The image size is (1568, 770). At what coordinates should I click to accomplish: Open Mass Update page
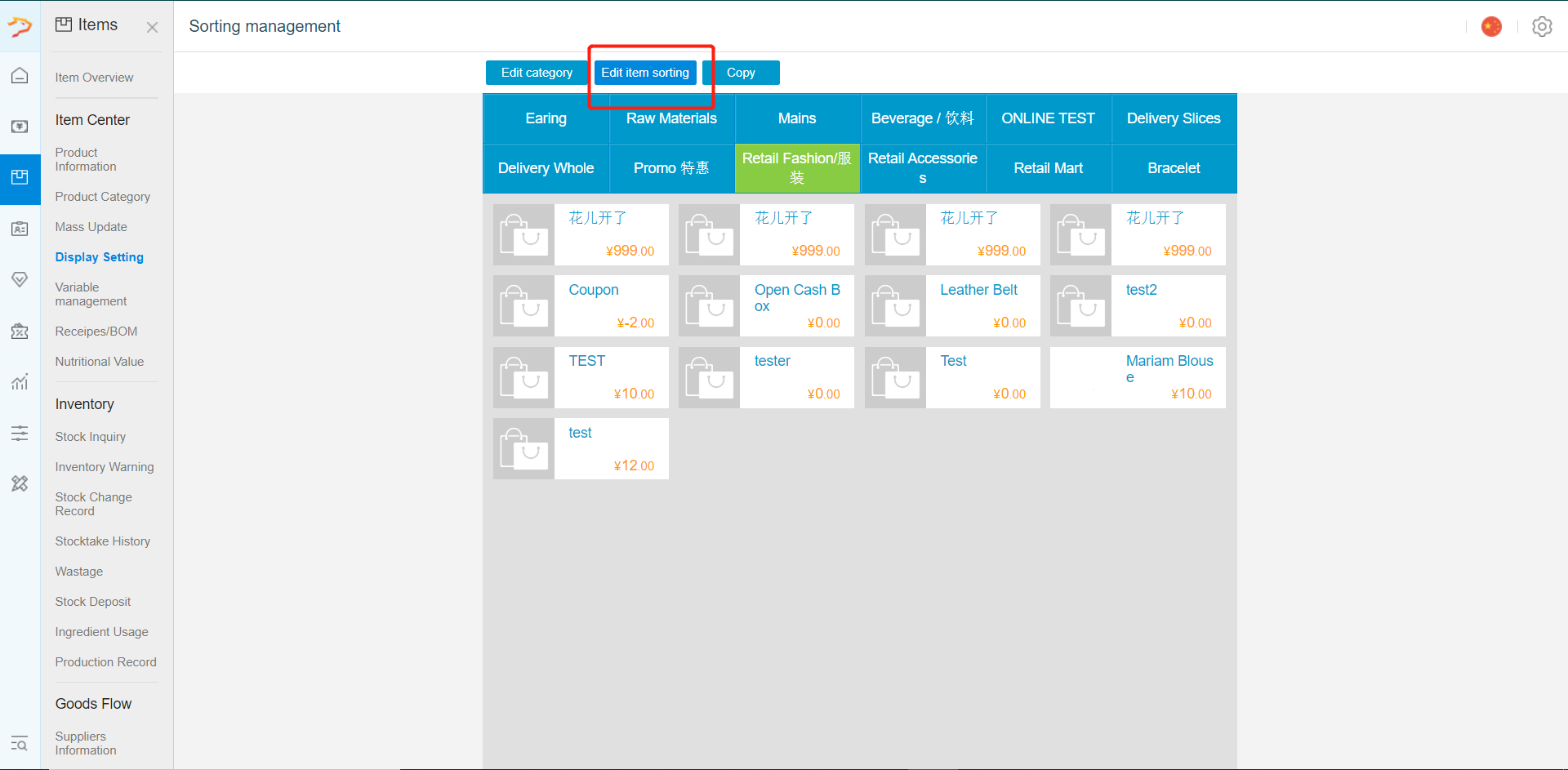(91, 227)
